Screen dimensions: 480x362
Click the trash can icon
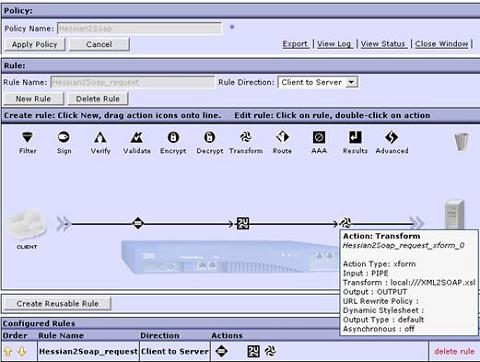(x=462, y=142)
